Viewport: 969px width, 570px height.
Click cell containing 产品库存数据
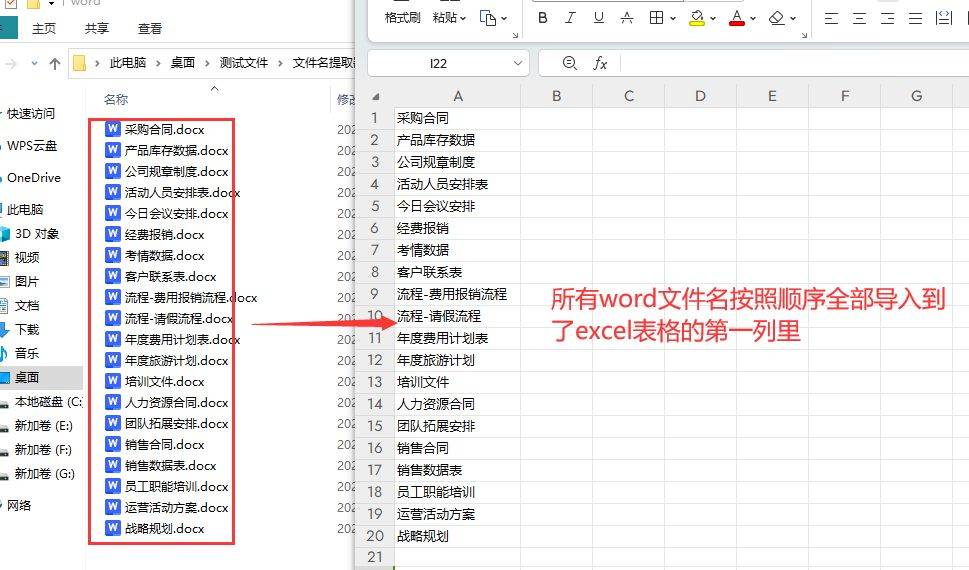[x=457, y=140]
